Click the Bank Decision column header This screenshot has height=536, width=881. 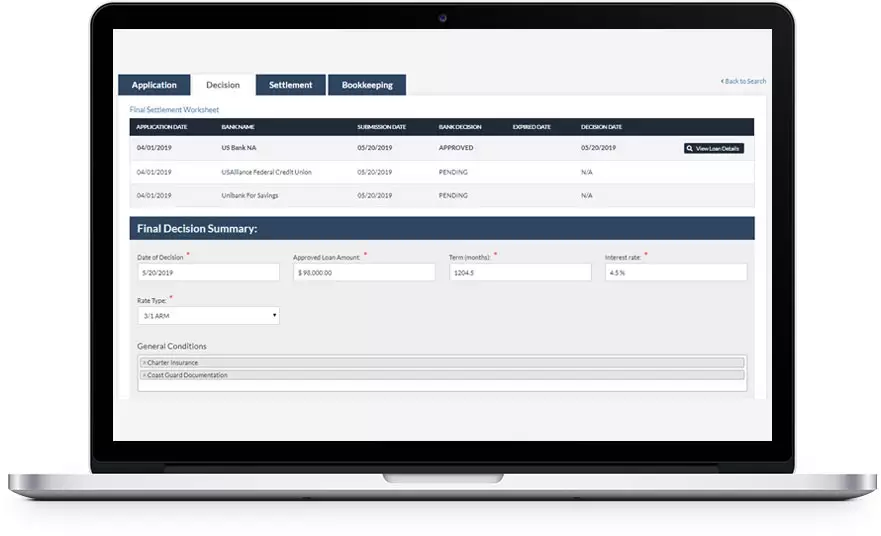(460, 127)
